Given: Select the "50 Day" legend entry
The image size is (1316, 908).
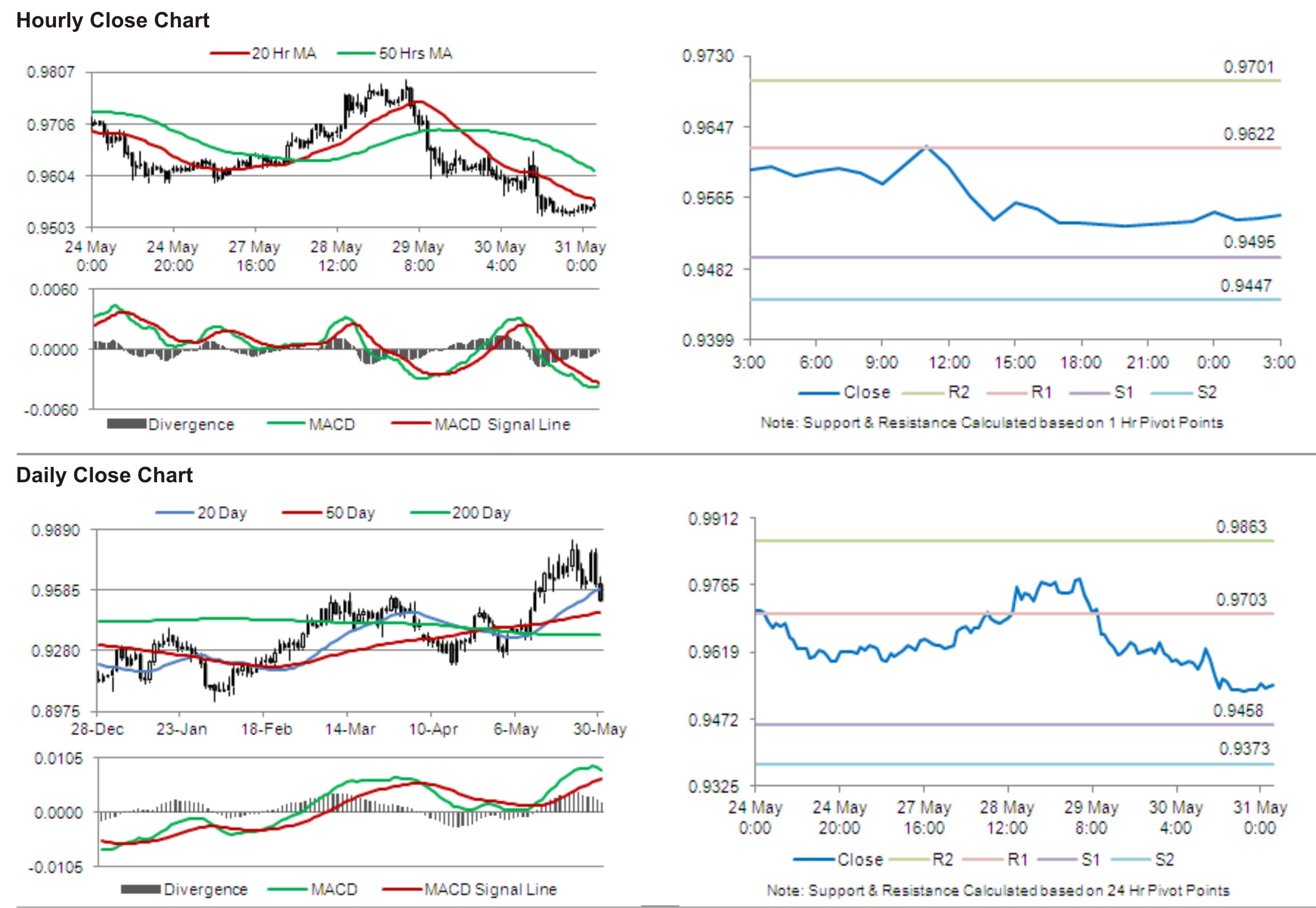Looking at the screenshot, I should pyautogui.click(x=329, y=512).
